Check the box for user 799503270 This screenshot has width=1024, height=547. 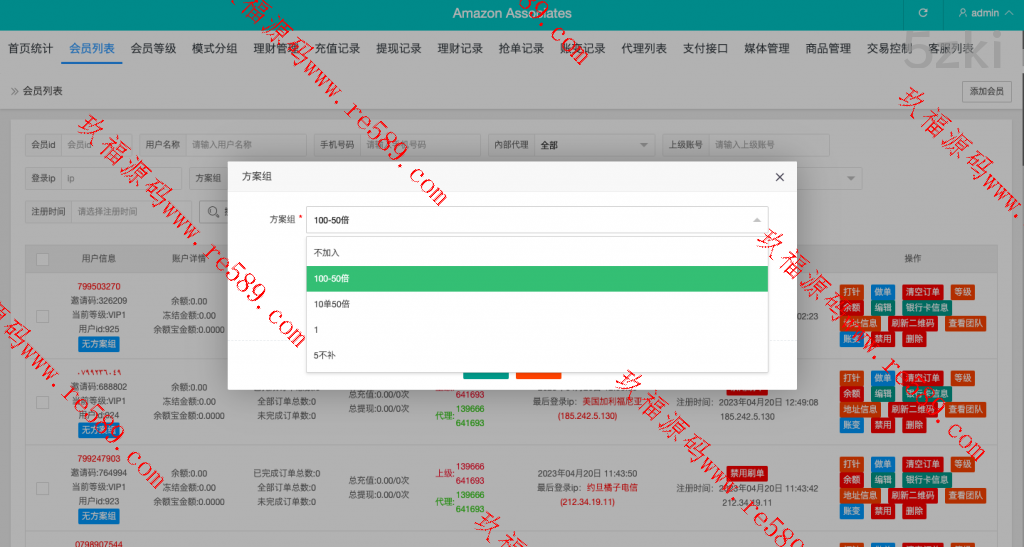coord(43,316)
